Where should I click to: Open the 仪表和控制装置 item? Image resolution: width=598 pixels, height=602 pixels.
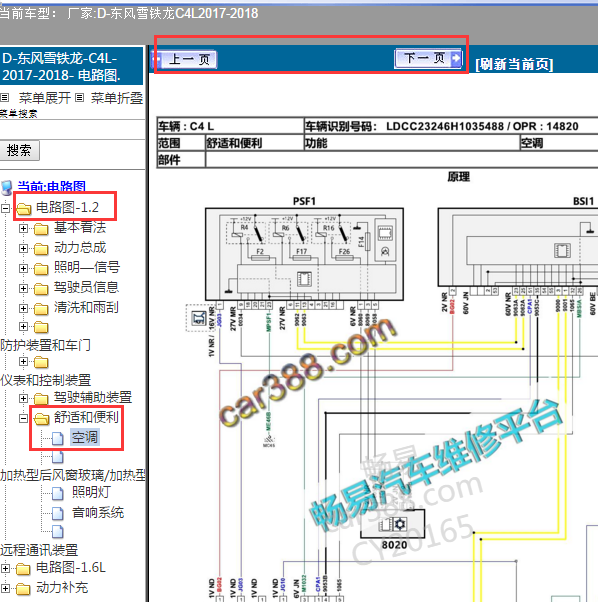point(45,380)
